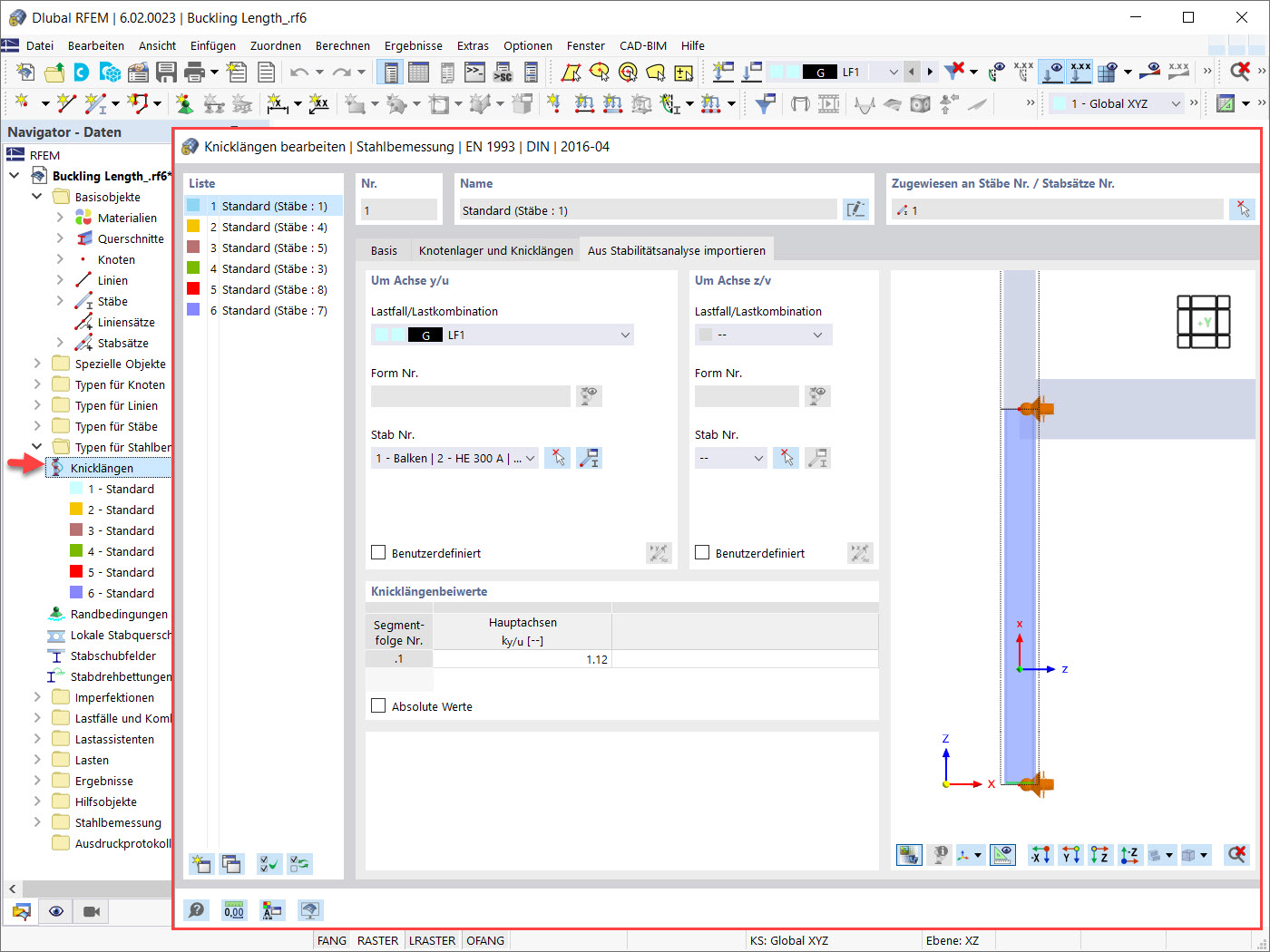
Task: Toggle the table display icon in toolbar
Action: [x=418, y=72]
